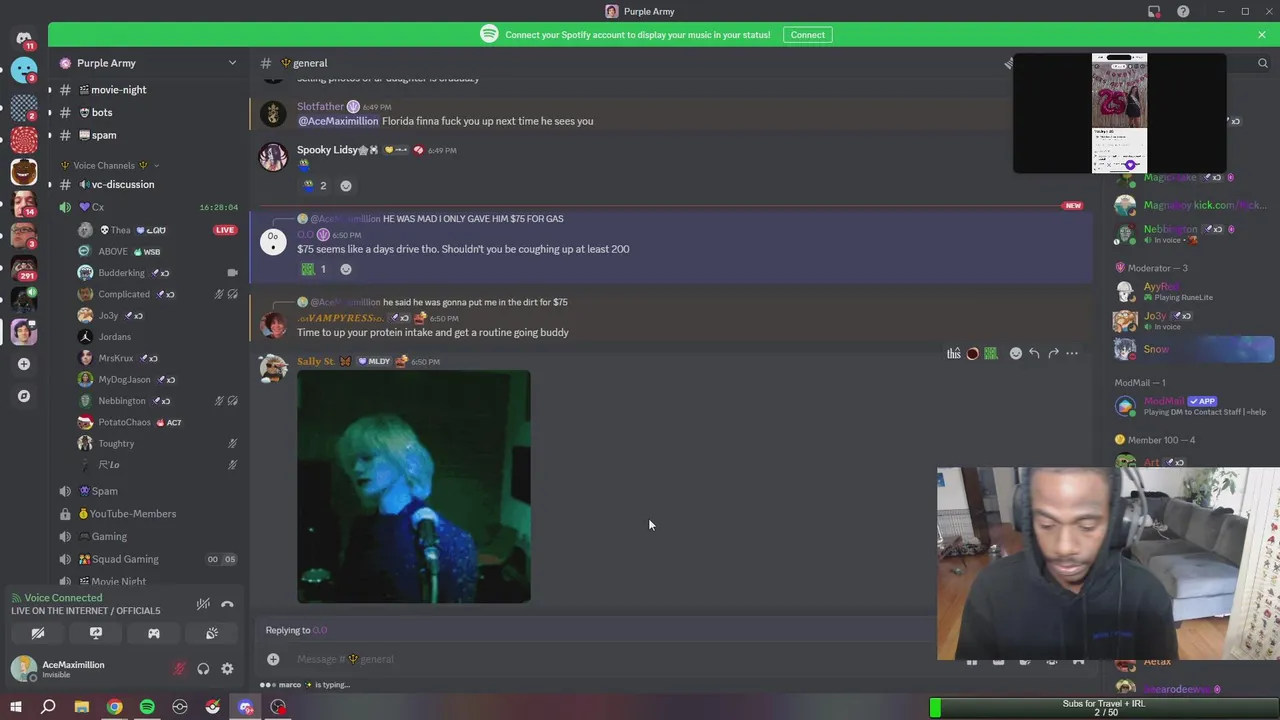Screen dimensions: 1280x720
Task: Open Spotify from taskbar
Action: (147, 707)
